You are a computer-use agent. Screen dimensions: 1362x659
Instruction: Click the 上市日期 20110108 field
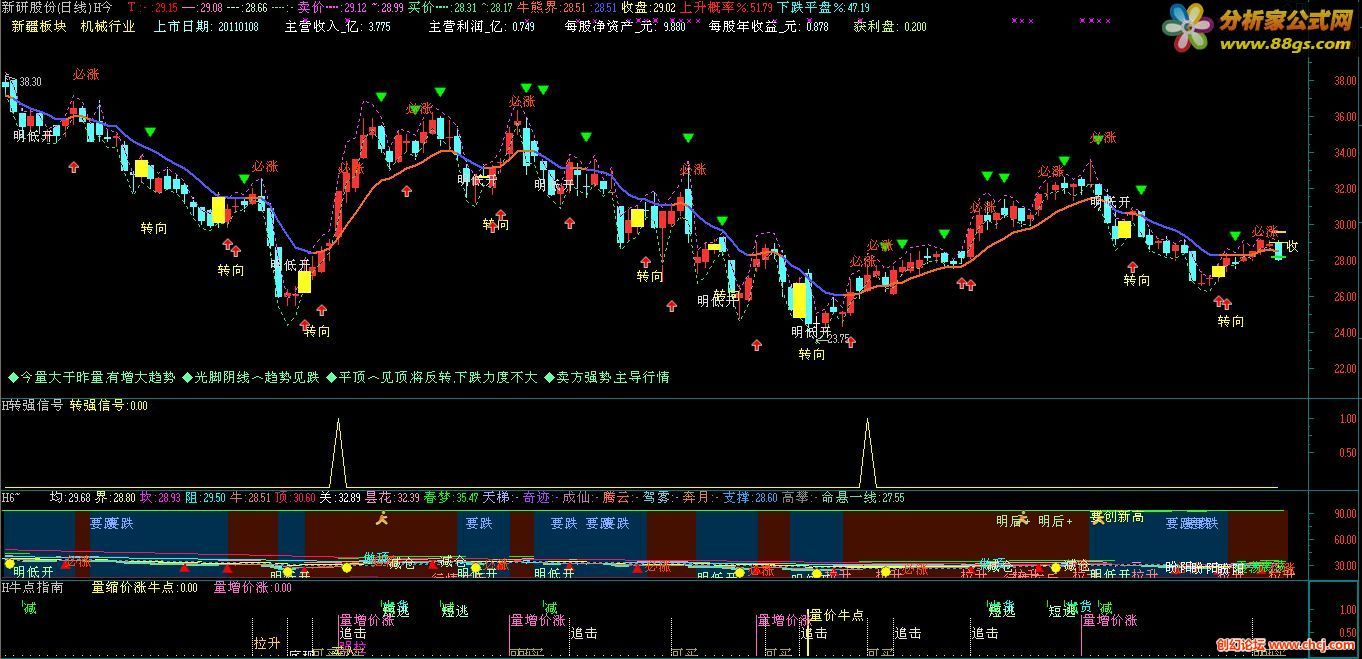point(206,26)
